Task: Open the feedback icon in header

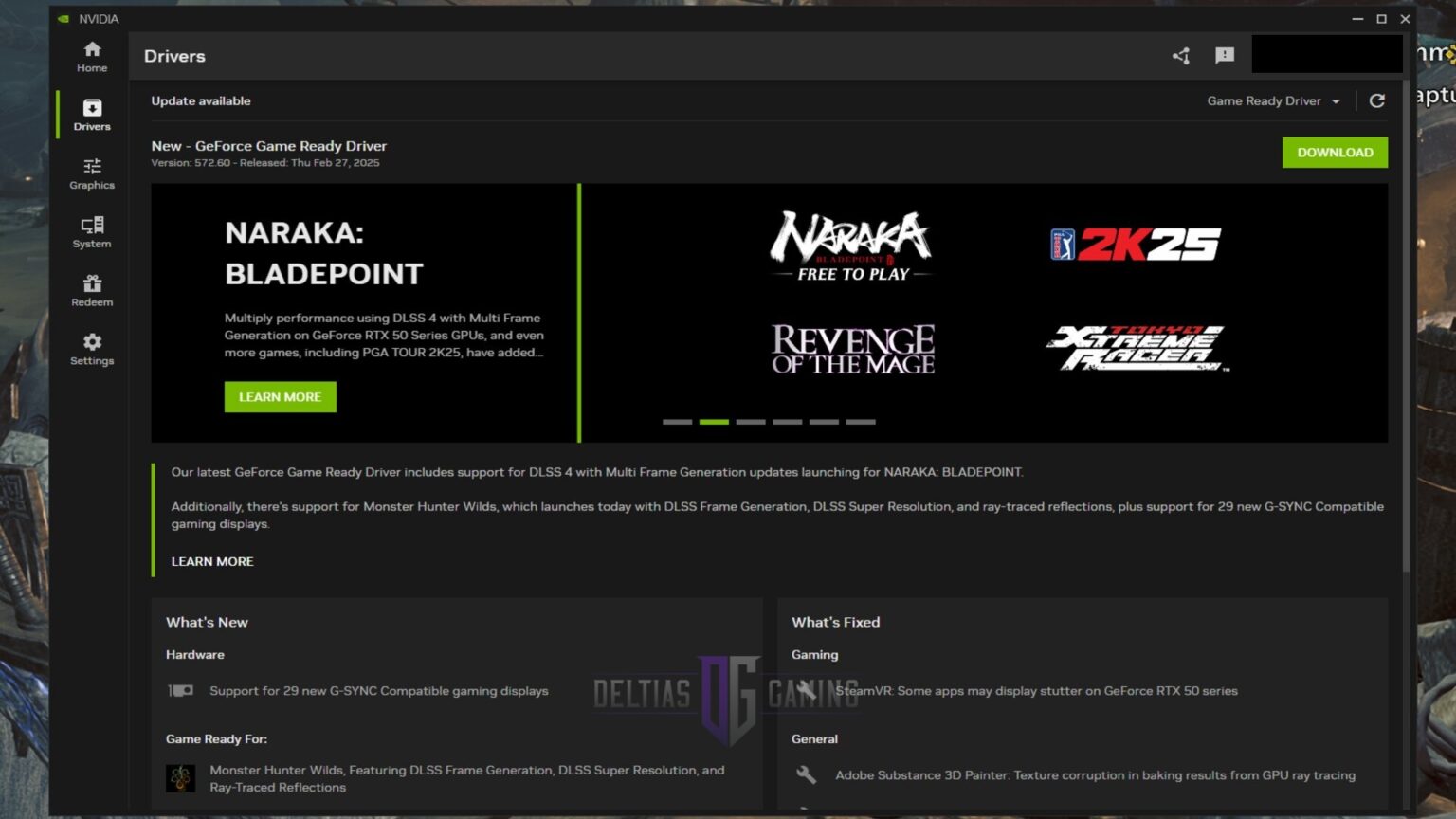Action: click(x=1225, y=56)
